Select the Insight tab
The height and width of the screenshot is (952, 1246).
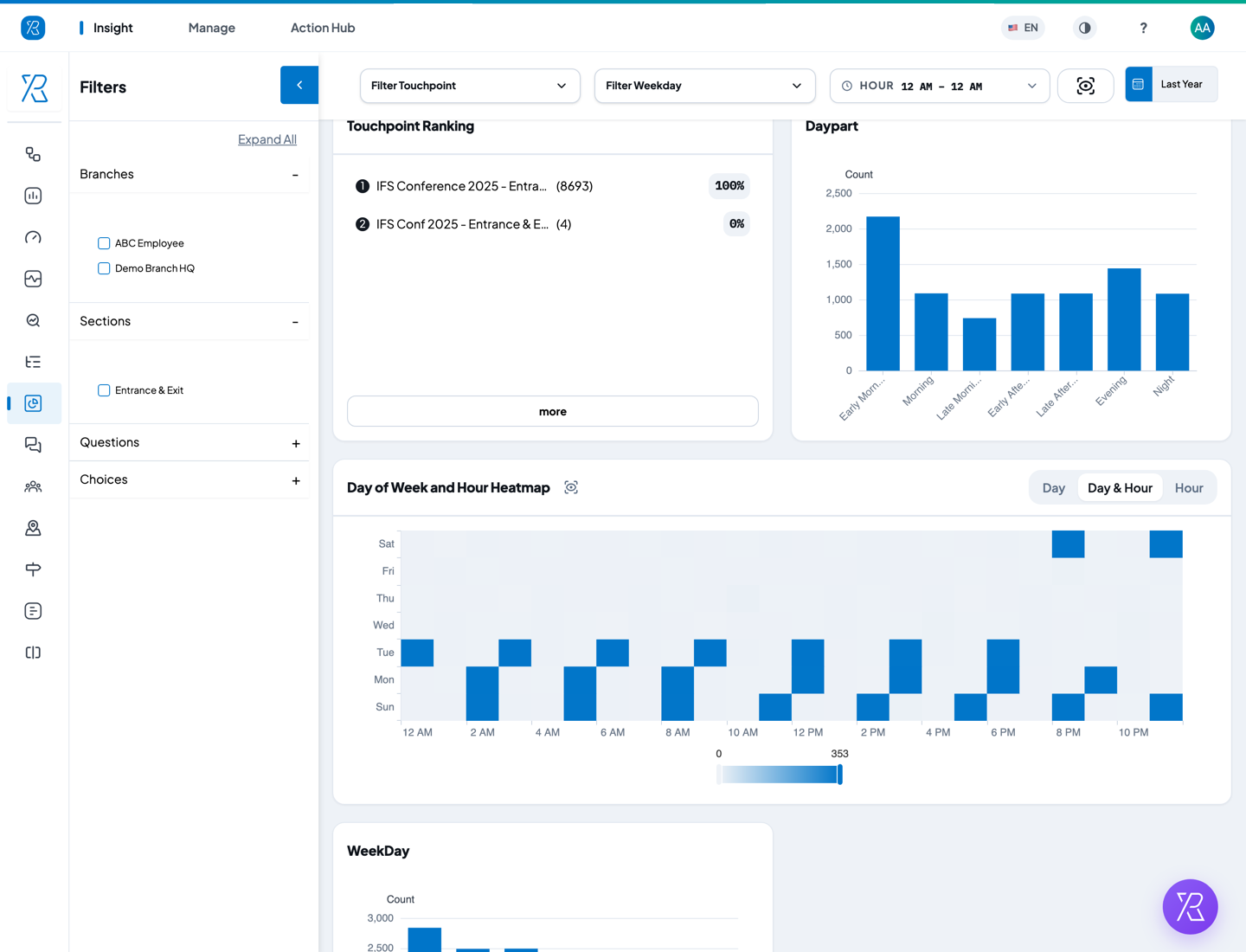(112, 28)
